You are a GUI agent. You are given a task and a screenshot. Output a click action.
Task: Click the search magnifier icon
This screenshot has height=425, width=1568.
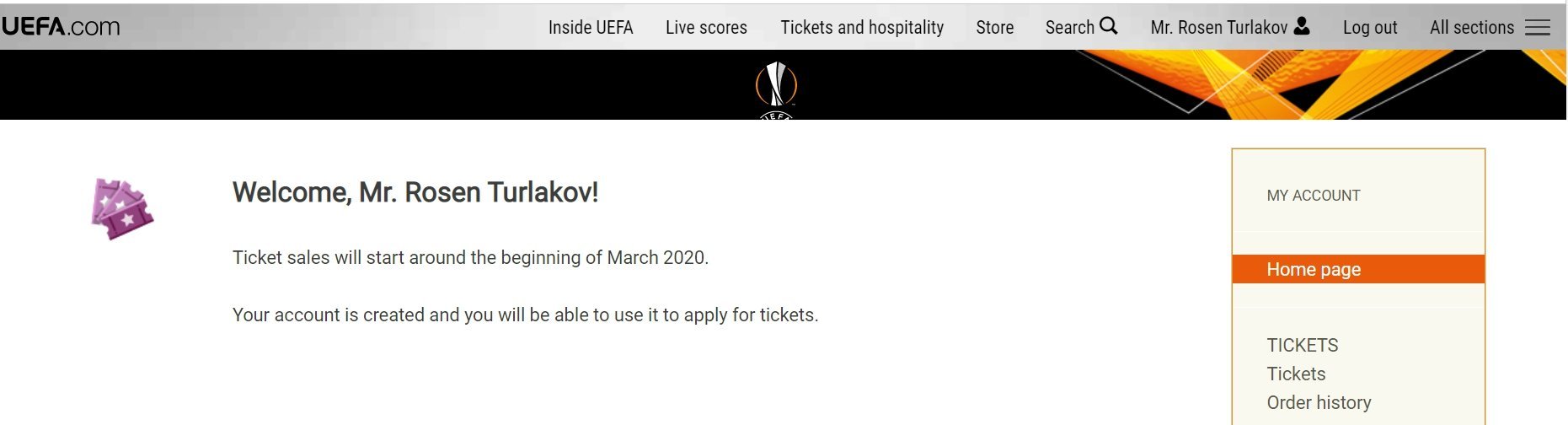pyautogui.click(x=1109, y=26)
